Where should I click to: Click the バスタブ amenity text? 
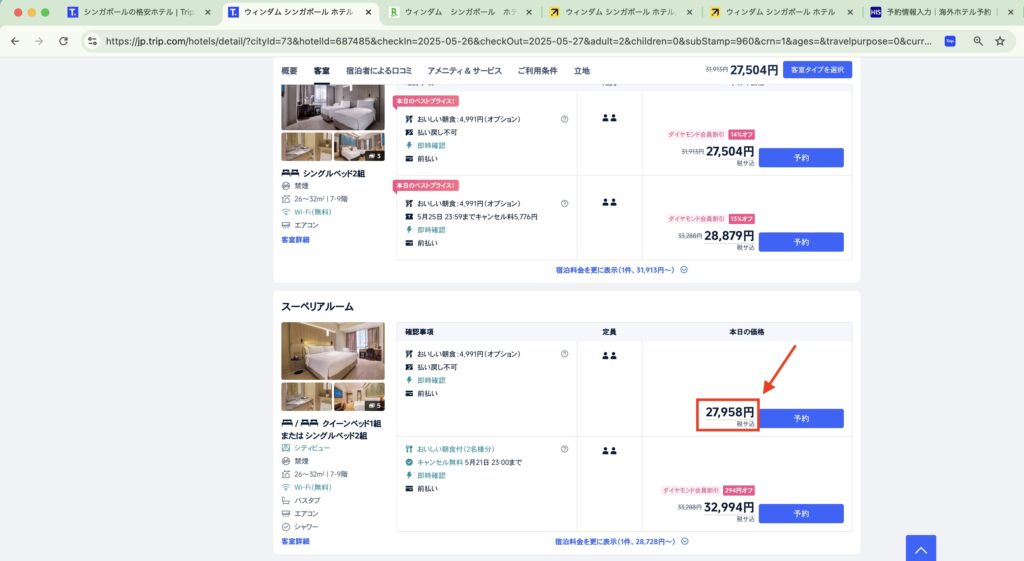pyautogui.click(x=307, y=500)
